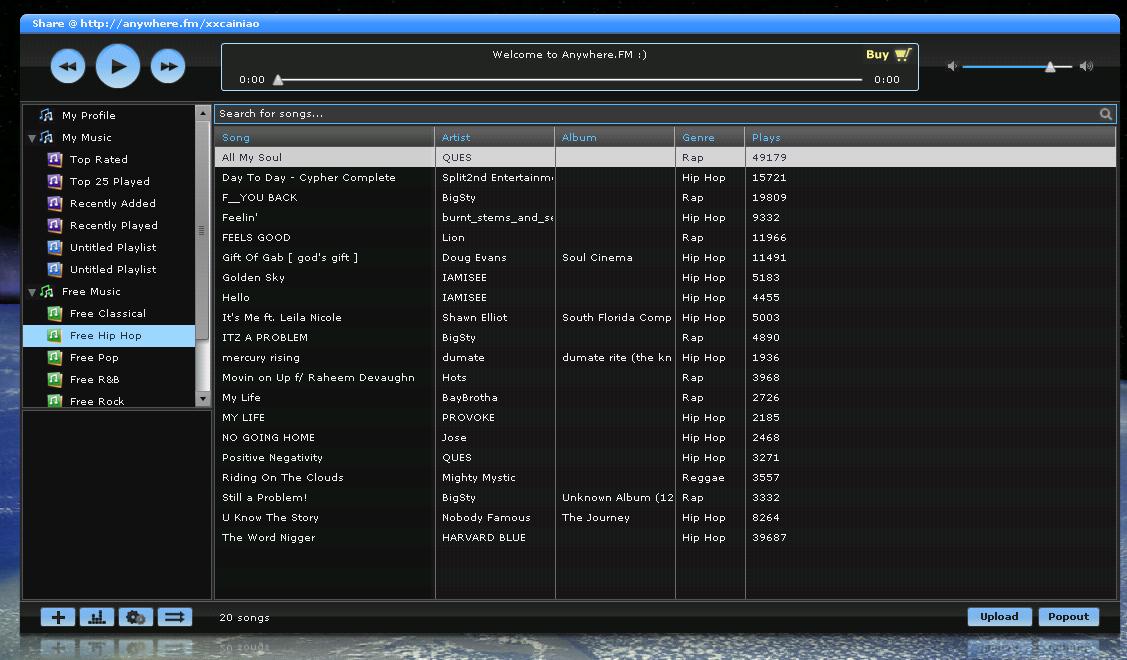Select the Free Hip Hop station
The width and height of the screenshot is (1127, 660).
[x=109, y=336]
